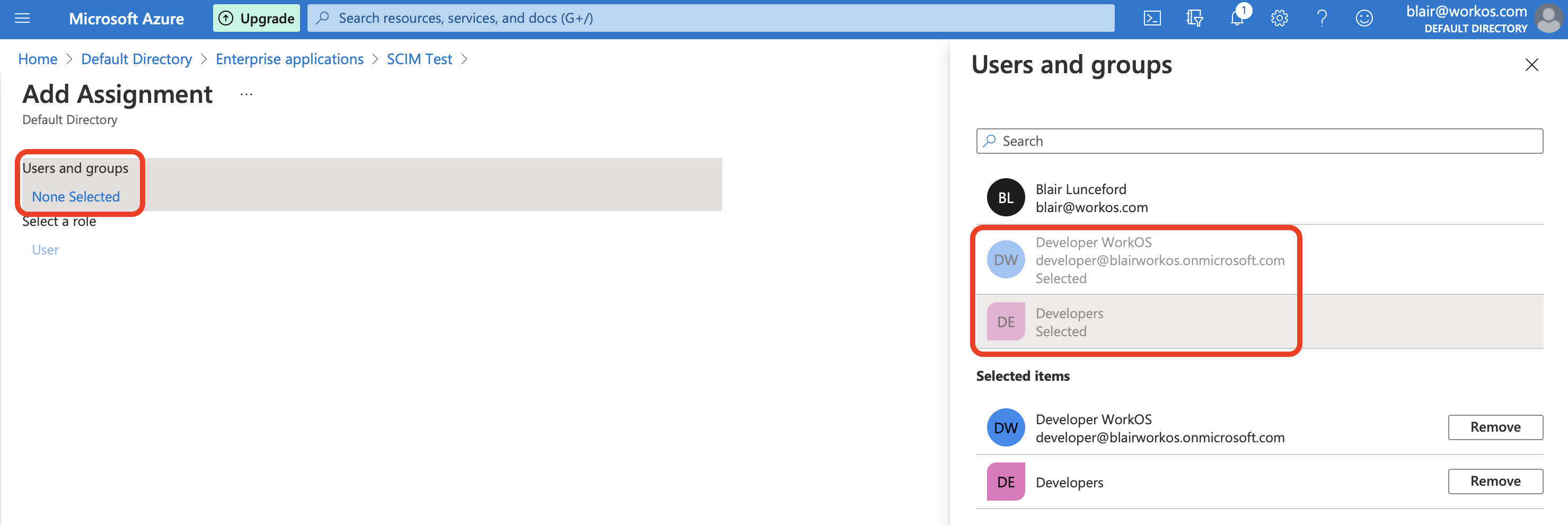Screen dimensions: 1568x525
Task: Open the Azure portal hamburger menu
Action: point(22,18)
